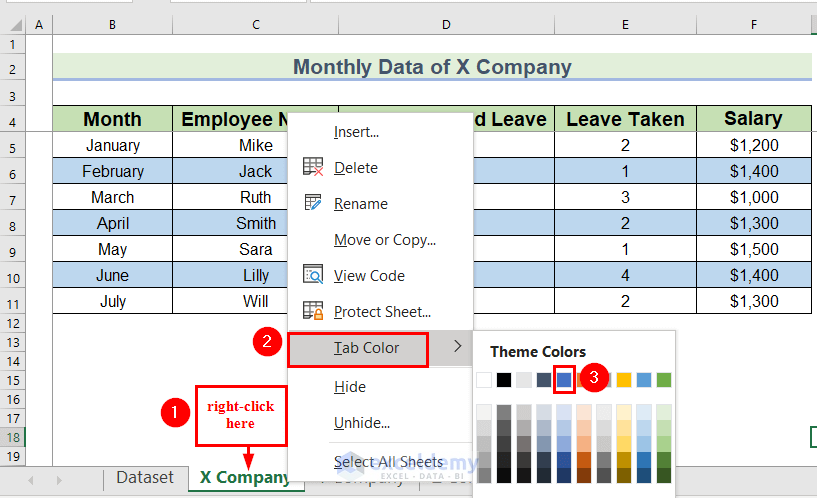The height and width of the screenshot is (498, 817).
Task: Click the View Code icon
Action: point(313,275)
